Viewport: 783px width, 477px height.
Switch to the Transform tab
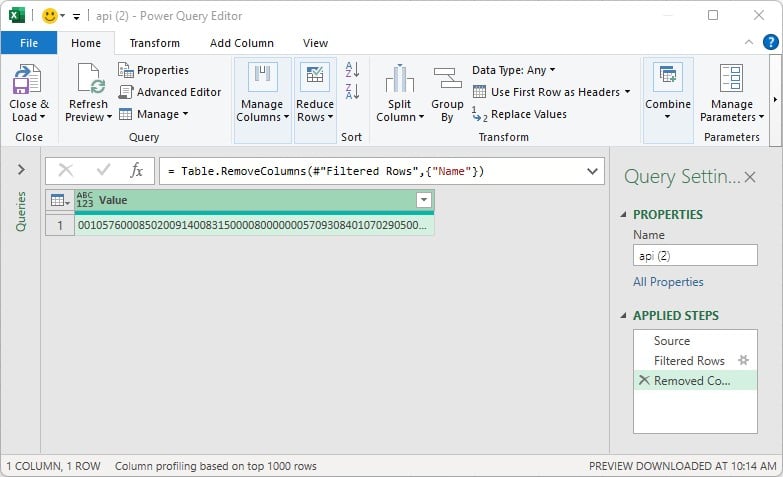pos(155,43)
